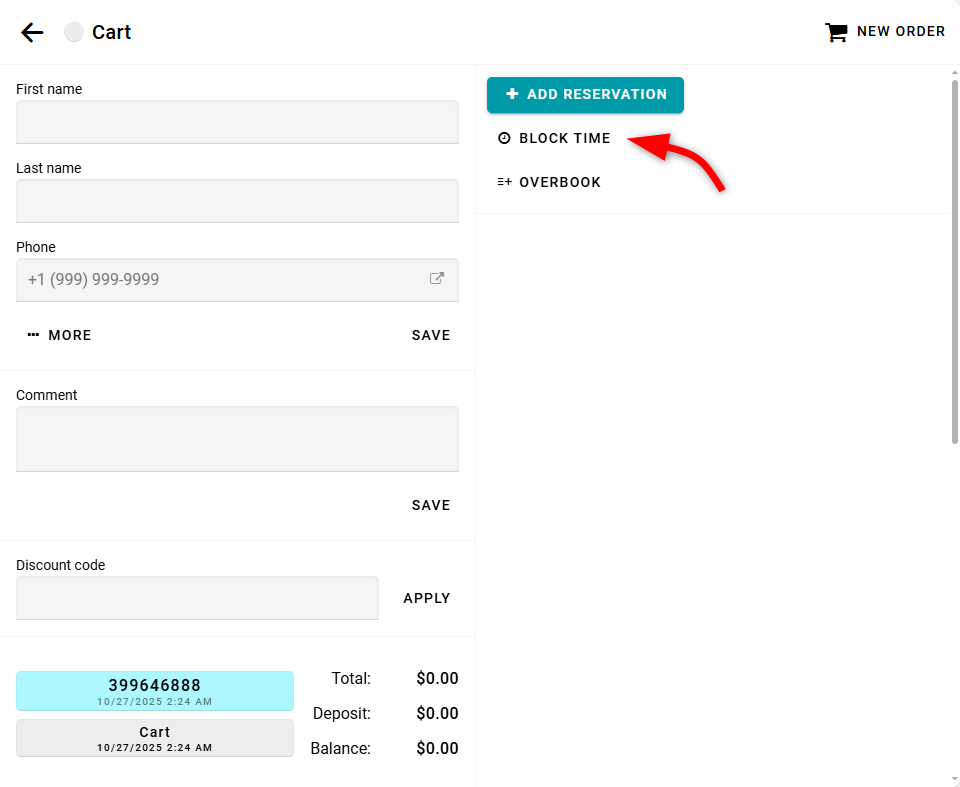Click the gray Cart status circle
The width and height of the screenshot is (960, 787).
pyautogui.click(x=74, y=32)
